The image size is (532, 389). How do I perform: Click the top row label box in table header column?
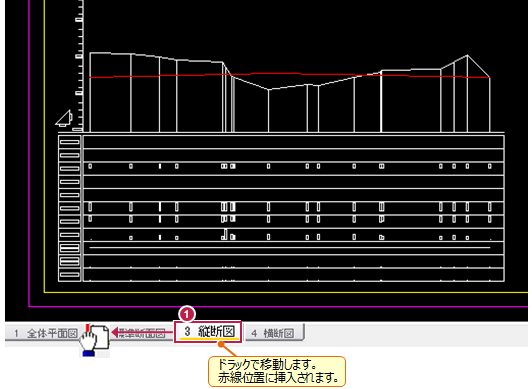coord(70,142)
